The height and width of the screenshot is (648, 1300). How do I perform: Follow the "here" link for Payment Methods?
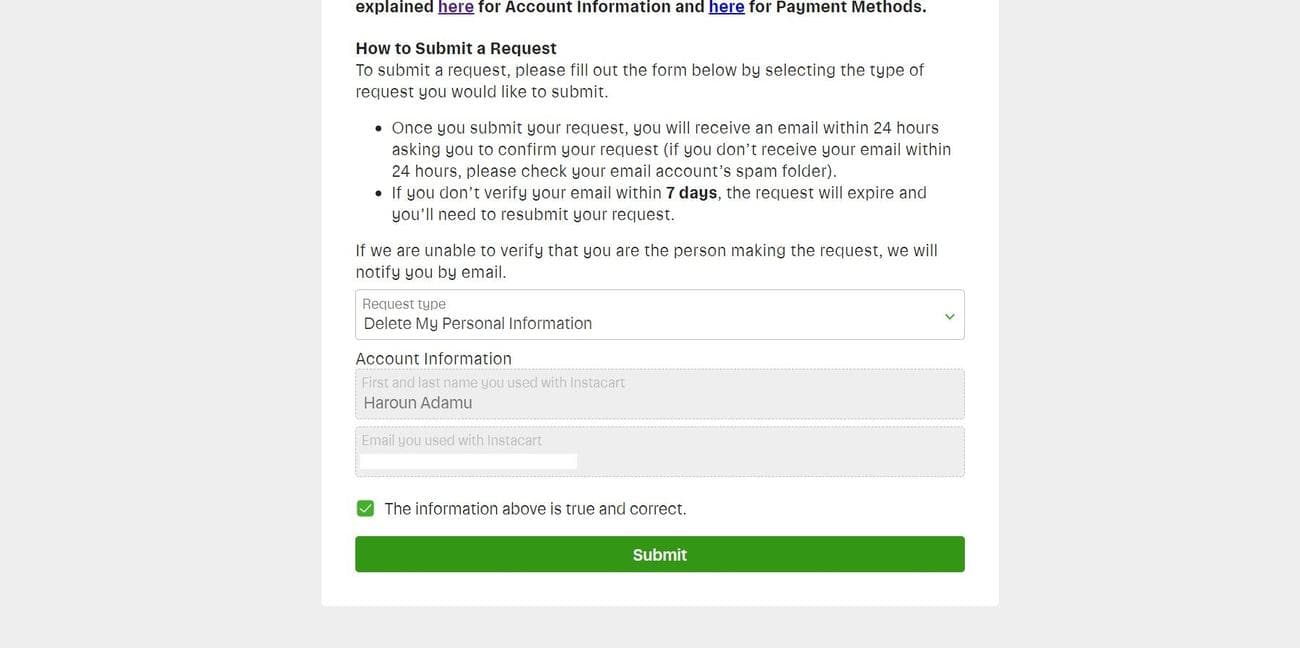(726, 7)
